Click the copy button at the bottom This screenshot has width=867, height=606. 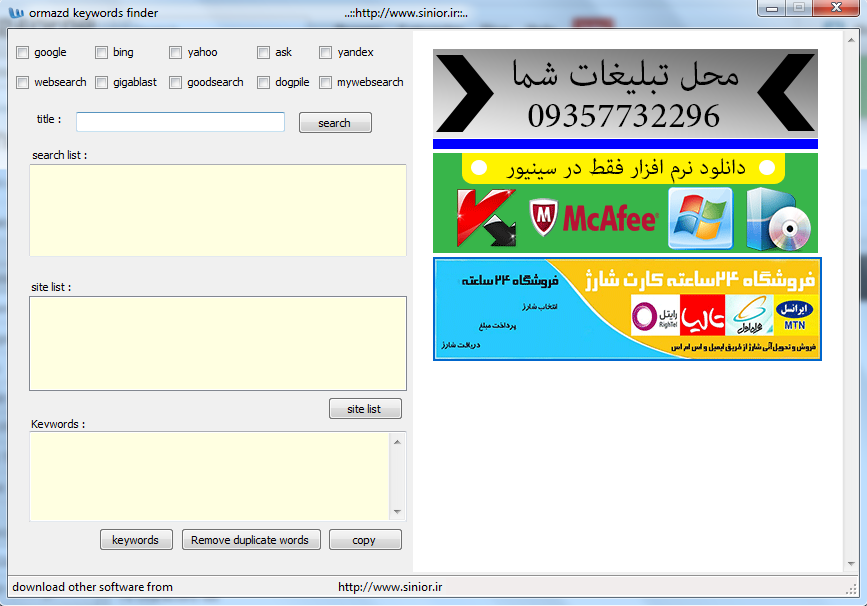(x=365, y=539)
